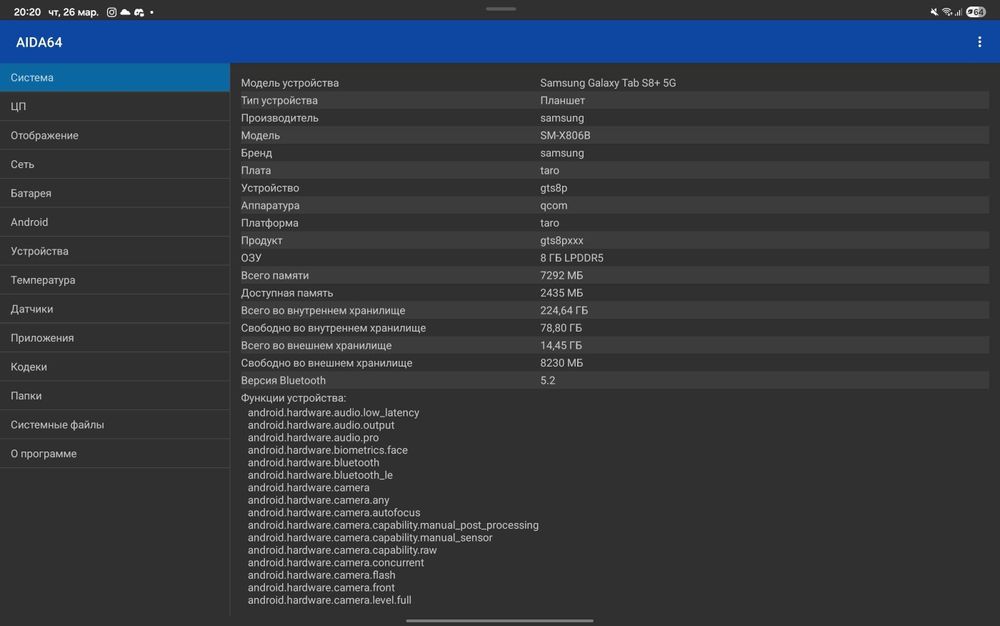Viewport: 1000px width, 626px height.
Task: Open the Датчики section
Action: pyautogui.click(x=115, y=309)
